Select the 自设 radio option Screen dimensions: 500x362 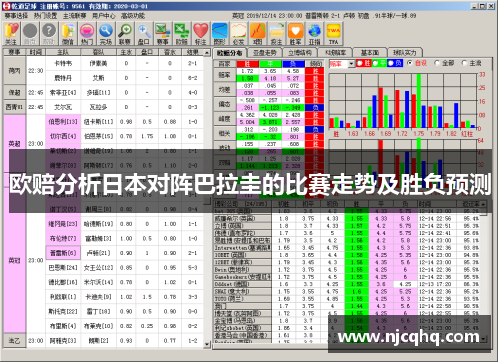(x=410, y=63)
